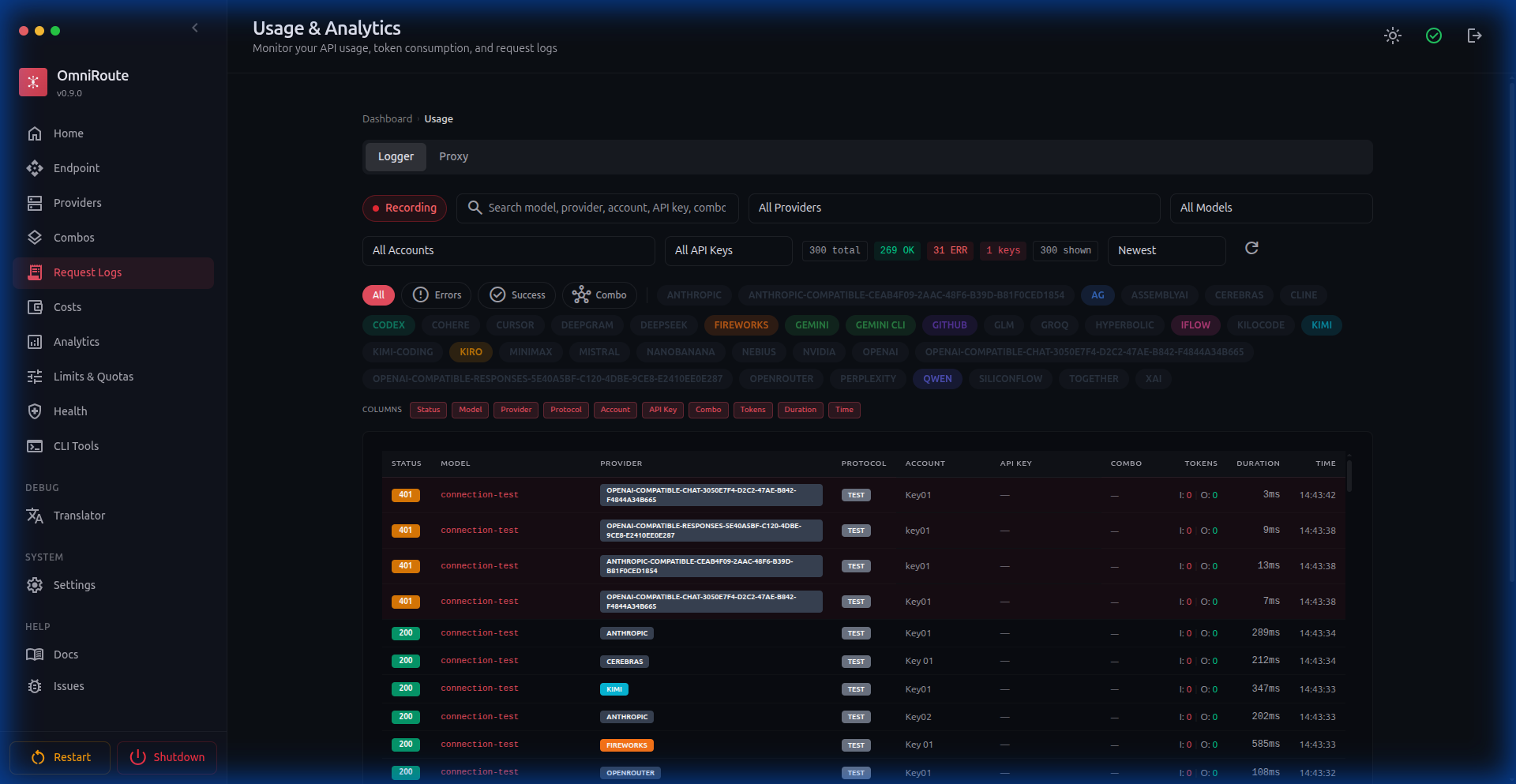The image size is (1516, 784).
Task: Click the log search input field
Action: click(x=606, y=208)
